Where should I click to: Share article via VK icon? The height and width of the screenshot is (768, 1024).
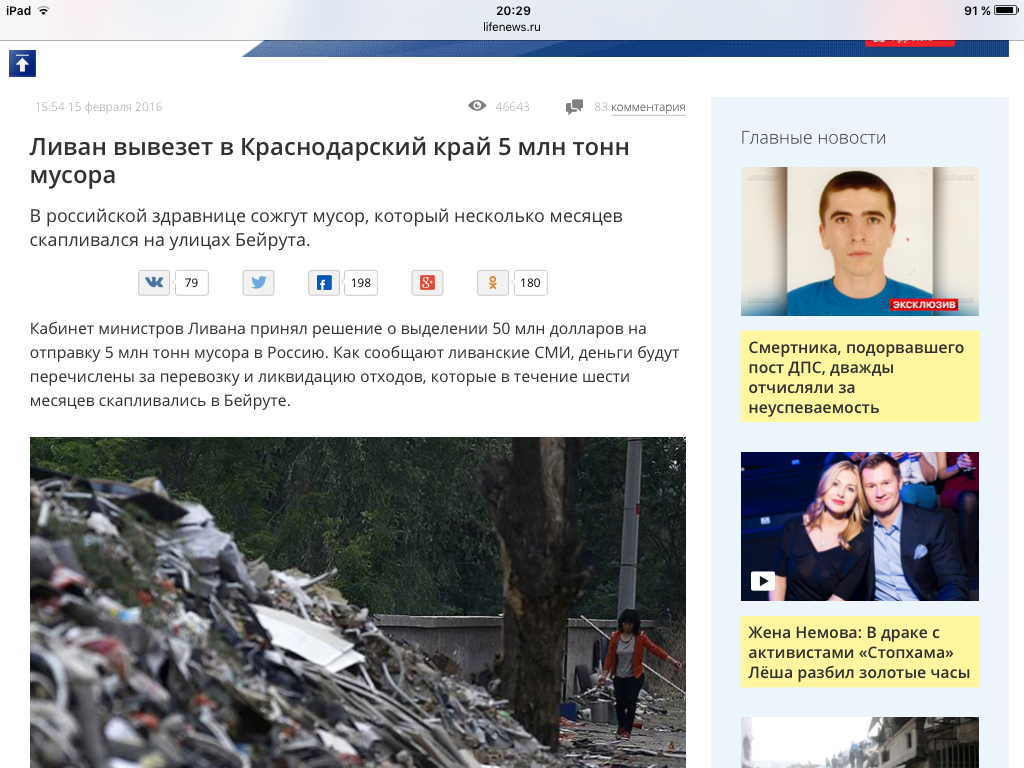(154, 283)
